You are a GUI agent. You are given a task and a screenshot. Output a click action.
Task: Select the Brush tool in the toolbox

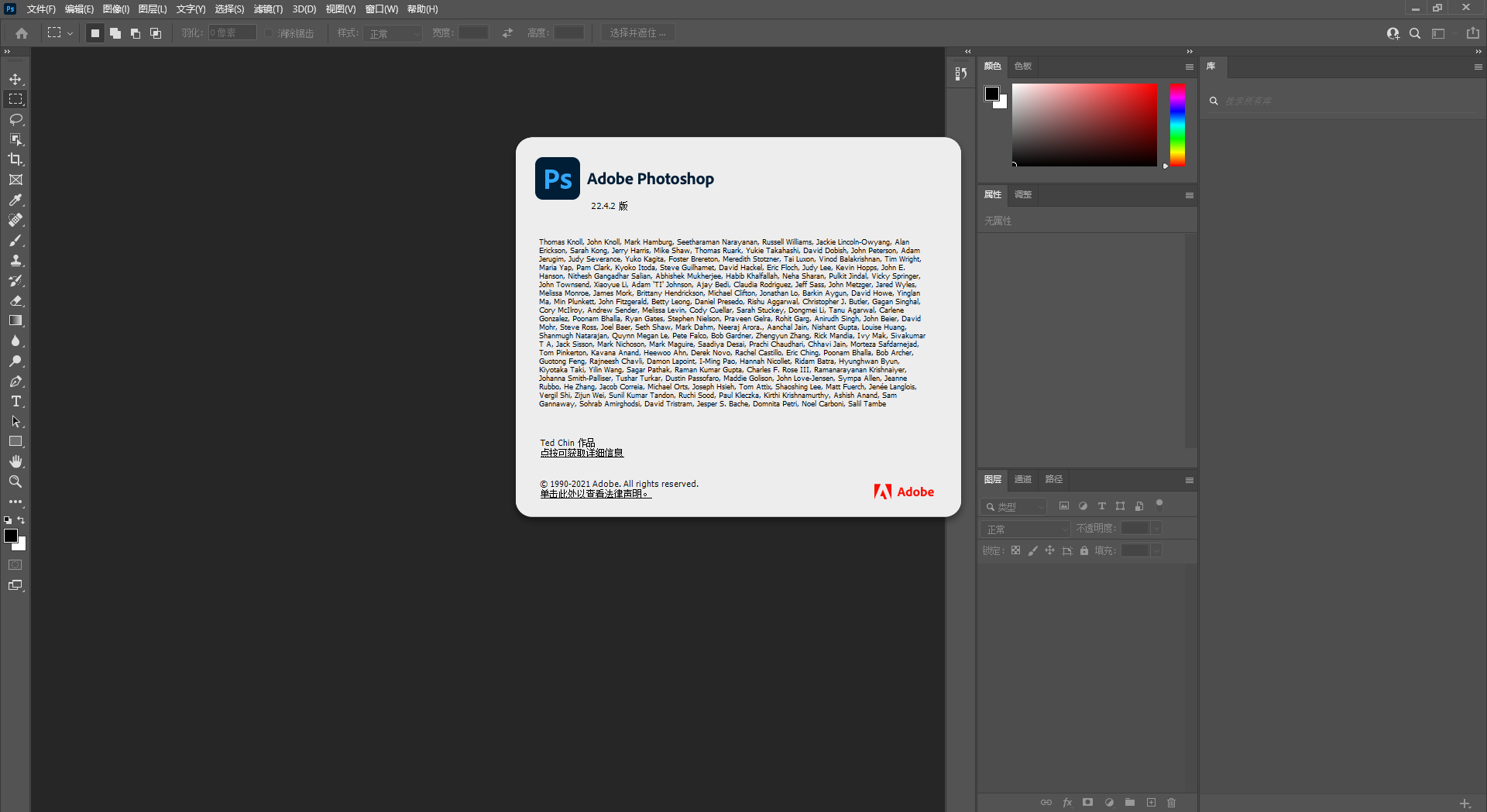coord(15,240)
